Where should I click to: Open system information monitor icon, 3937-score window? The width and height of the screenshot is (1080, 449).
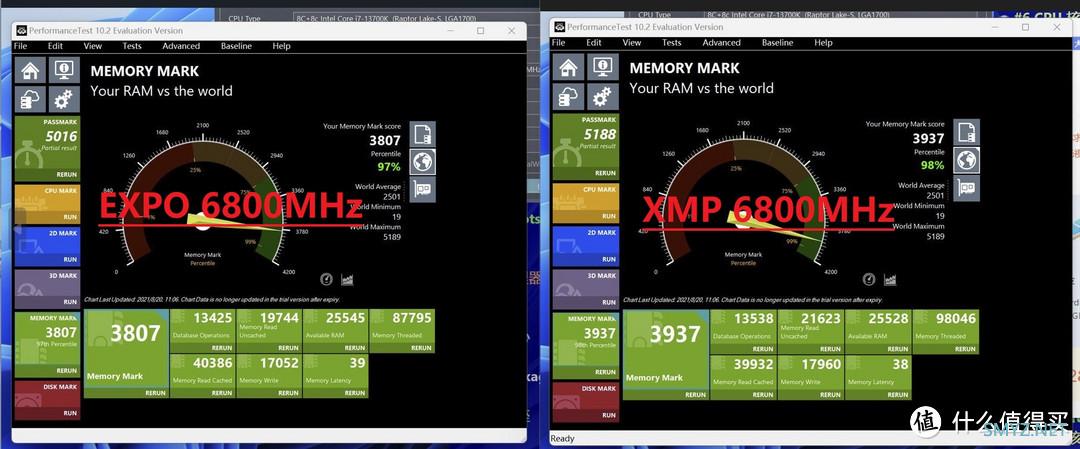point(603,67)
